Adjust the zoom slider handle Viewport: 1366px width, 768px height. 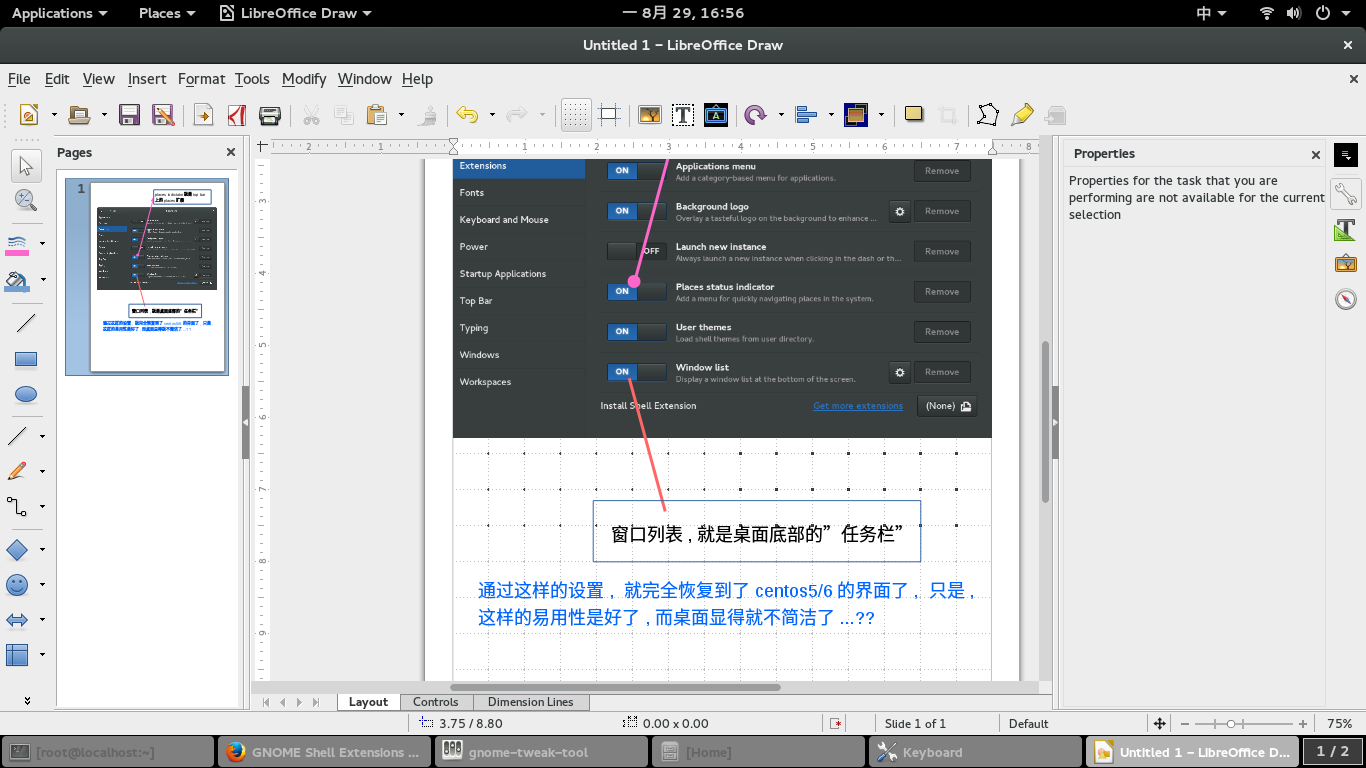tap(1231, 723)
